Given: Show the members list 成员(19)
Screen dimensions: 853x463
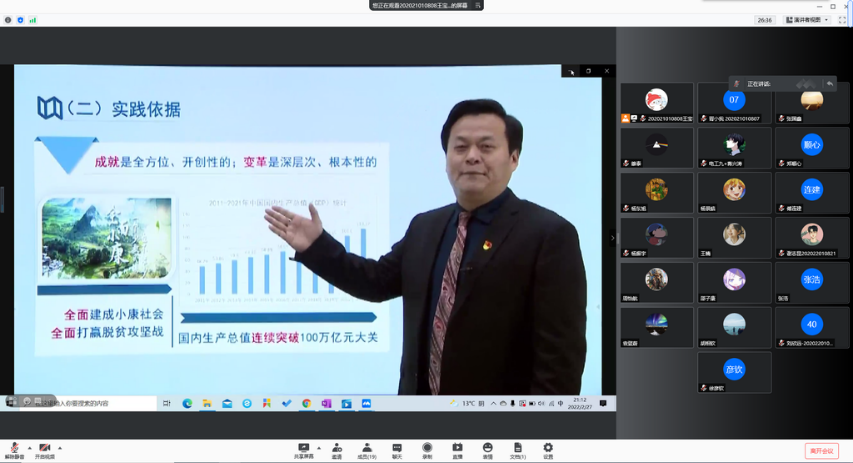Looking at the screenshot, I should [367, 450].
